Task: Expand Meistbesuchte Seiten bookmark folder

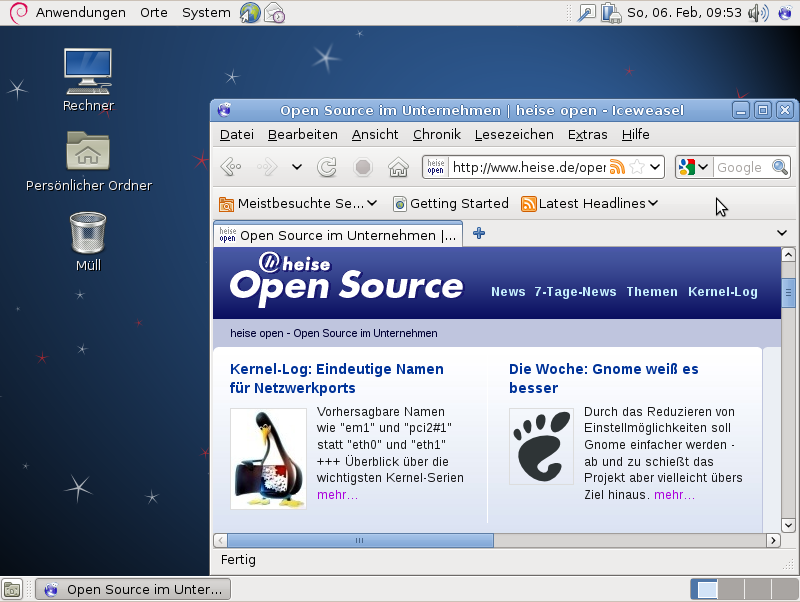Action: tap(298, 204)
